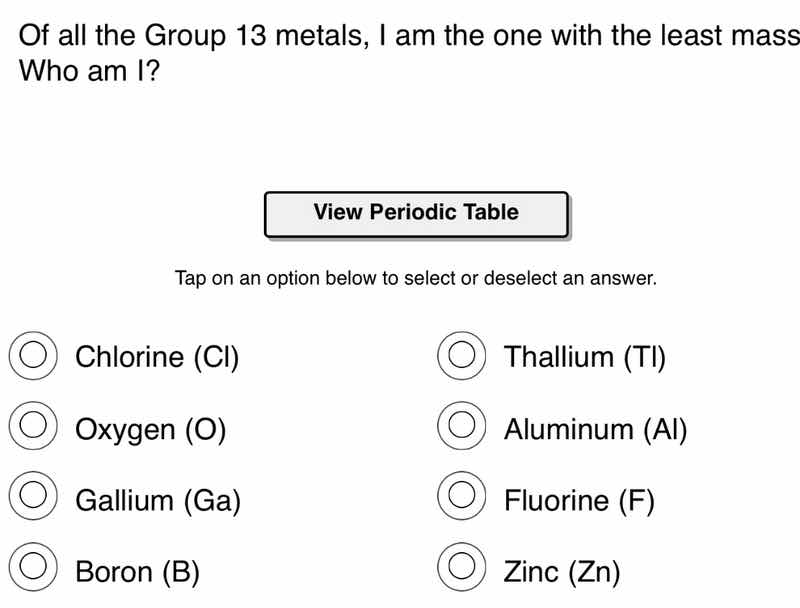Open the View Periodic Table button
800x608 pixels.
click(416, 212)
